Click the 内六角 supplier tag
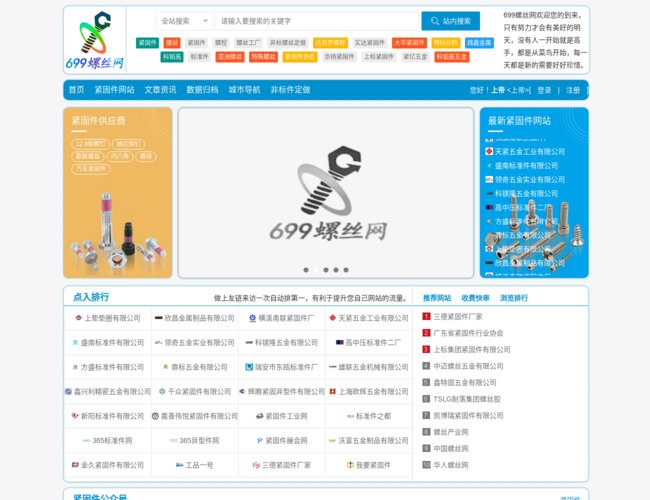Viewport: 650px width, 500px height. (120, 156)
